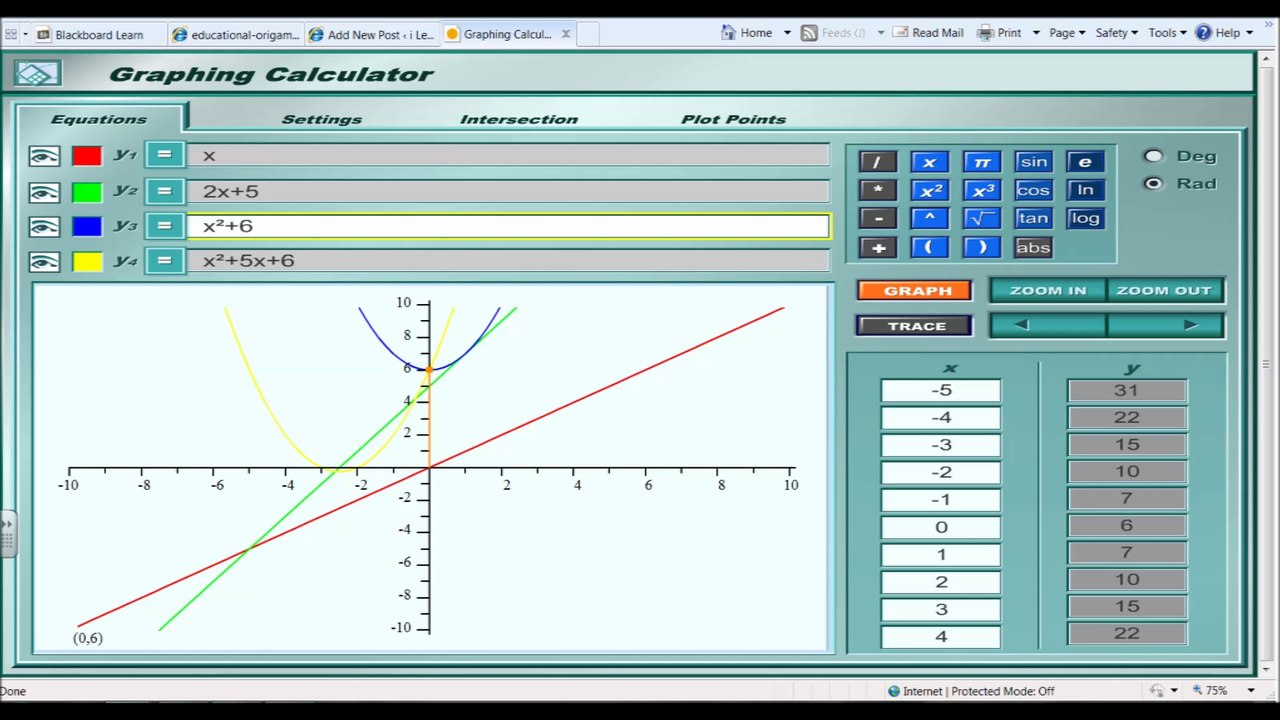Open the Help dropdown menu

1224,33
